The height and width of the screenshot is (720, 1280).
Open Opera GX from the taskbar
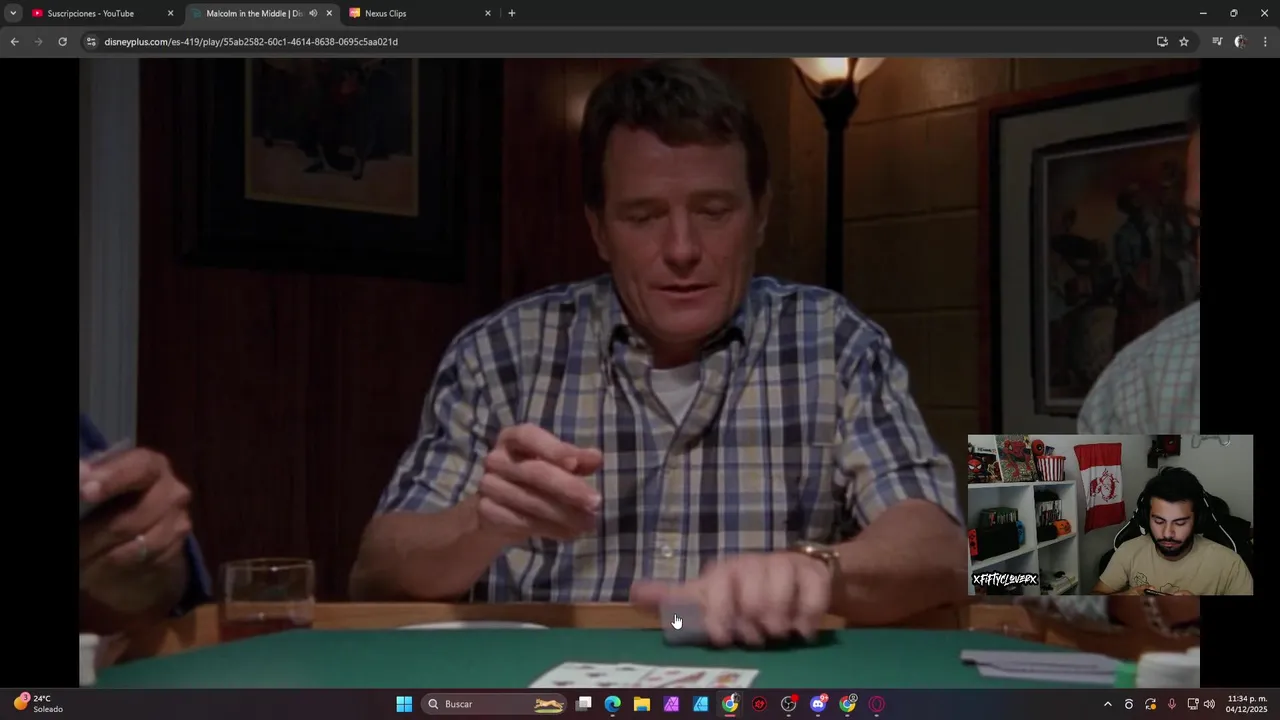pyautogui.click(x=877, y=704)
